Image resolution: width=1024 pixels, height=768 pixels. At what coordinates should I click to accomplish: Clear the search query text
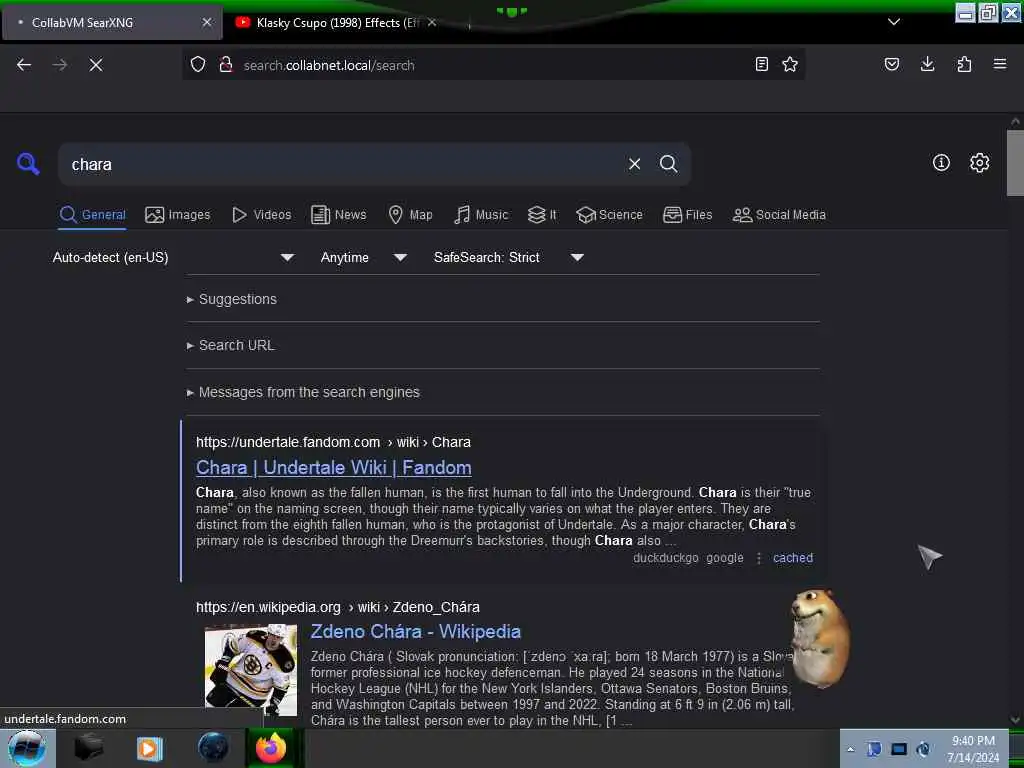634,164
